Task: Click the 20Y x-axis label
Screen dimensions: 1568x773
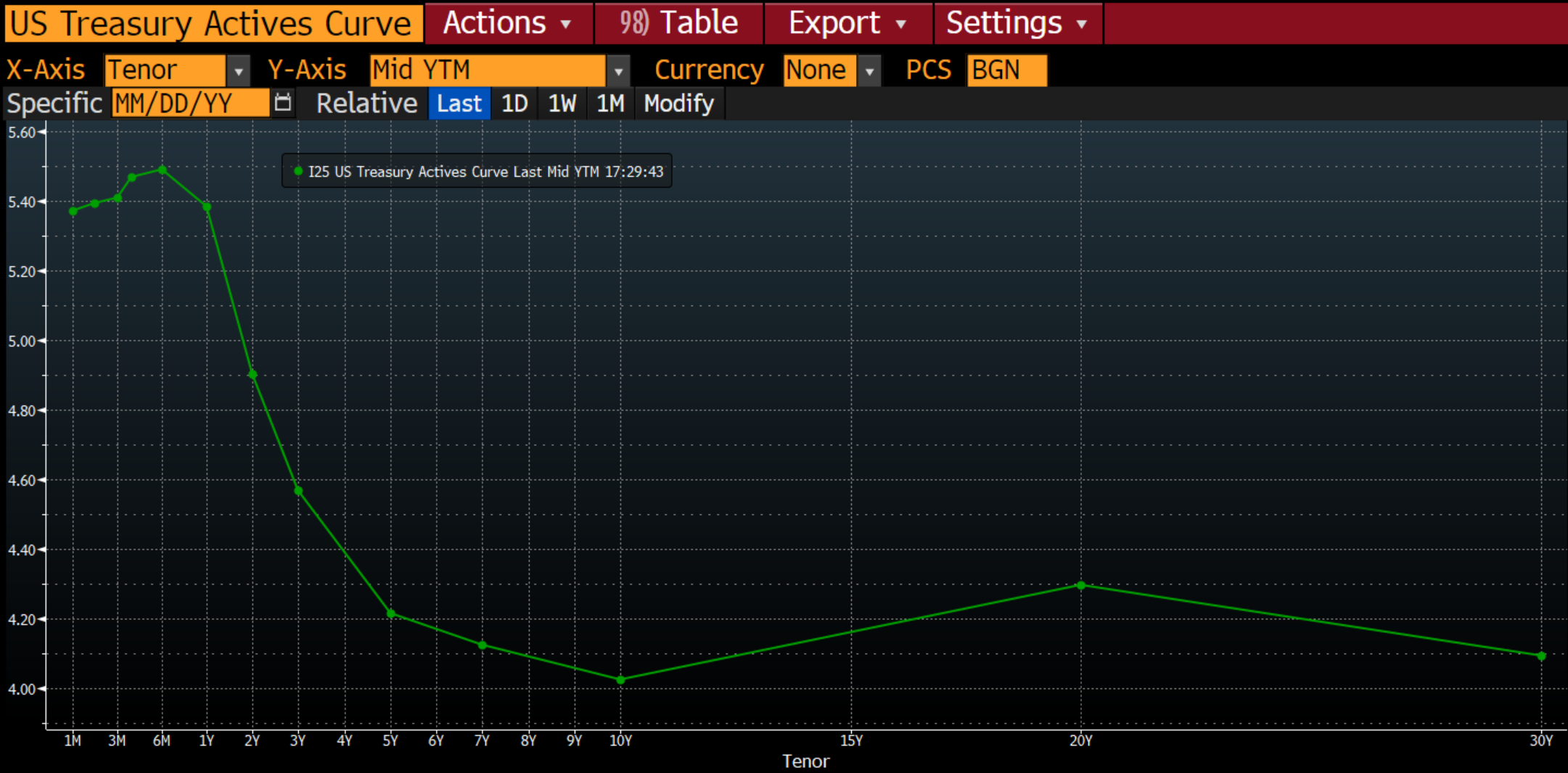Action: 1081,740
